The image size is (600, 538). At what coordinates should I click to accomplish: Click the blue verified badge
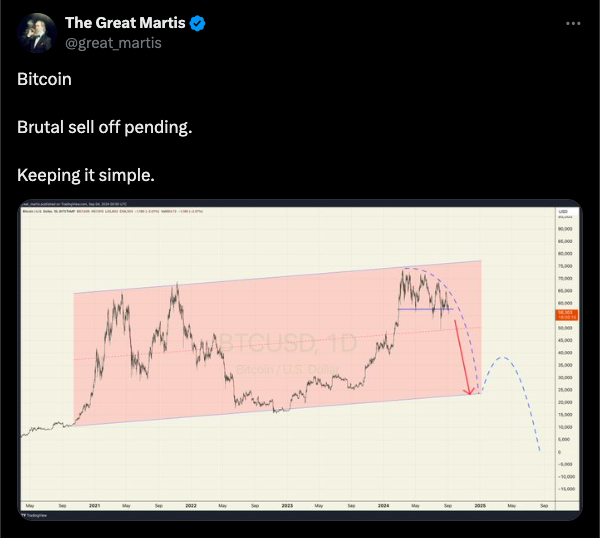[x=197, y=23]
